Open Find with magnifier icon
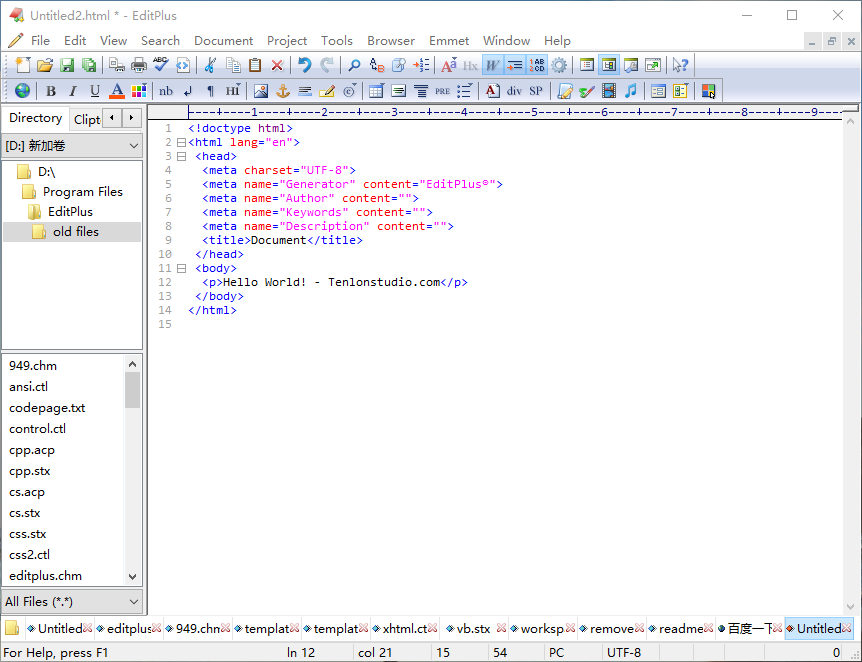This screenshot has width=862, height=662. pyautogui.click(x=354, y=65)
